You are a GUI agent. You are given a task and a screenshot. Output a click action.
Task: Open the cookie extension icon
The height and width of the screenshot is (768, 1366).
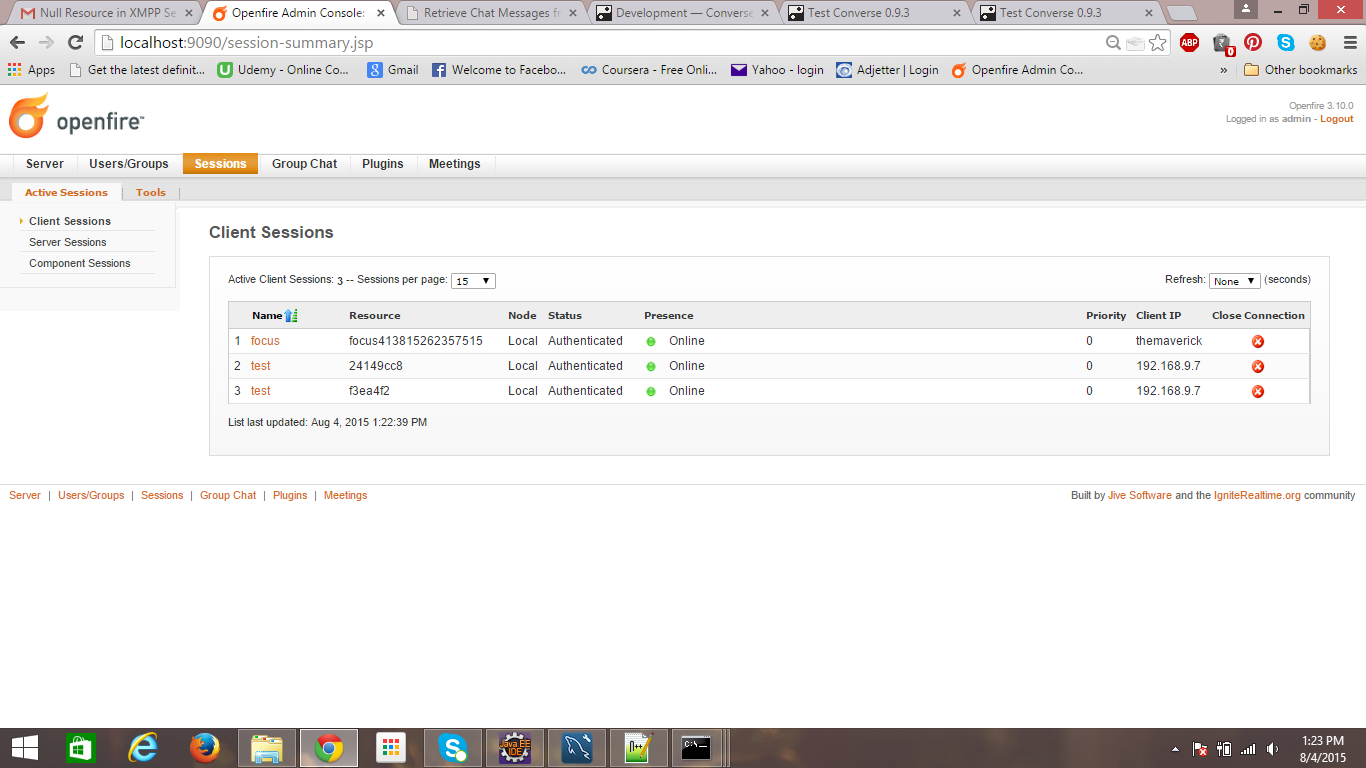click(1317, 43)
